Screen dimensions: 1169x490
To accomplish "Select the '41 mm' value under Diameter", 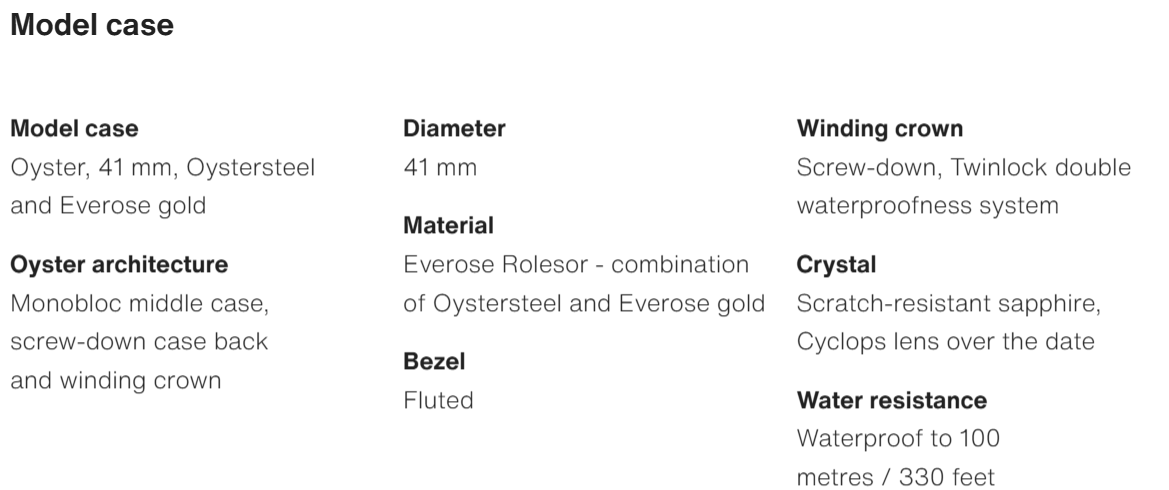I will point(439,167).
